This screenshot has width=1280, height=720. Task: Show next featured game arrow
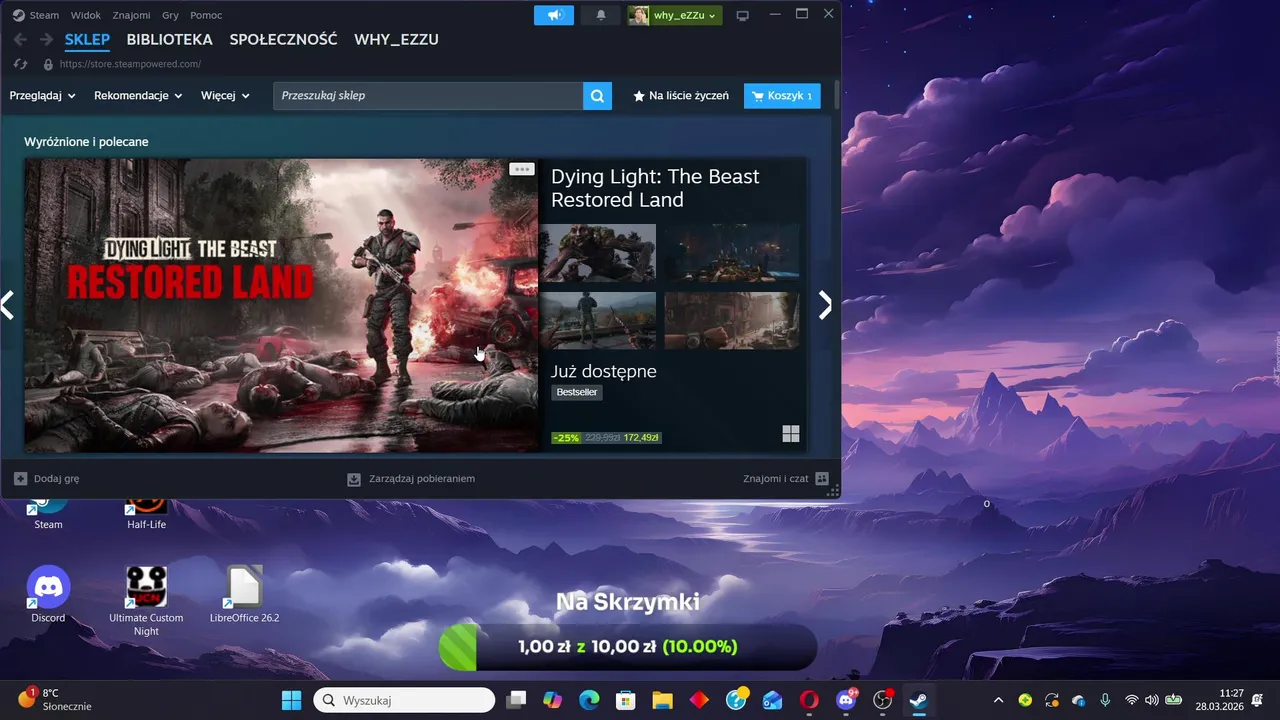tap(825, 305)
